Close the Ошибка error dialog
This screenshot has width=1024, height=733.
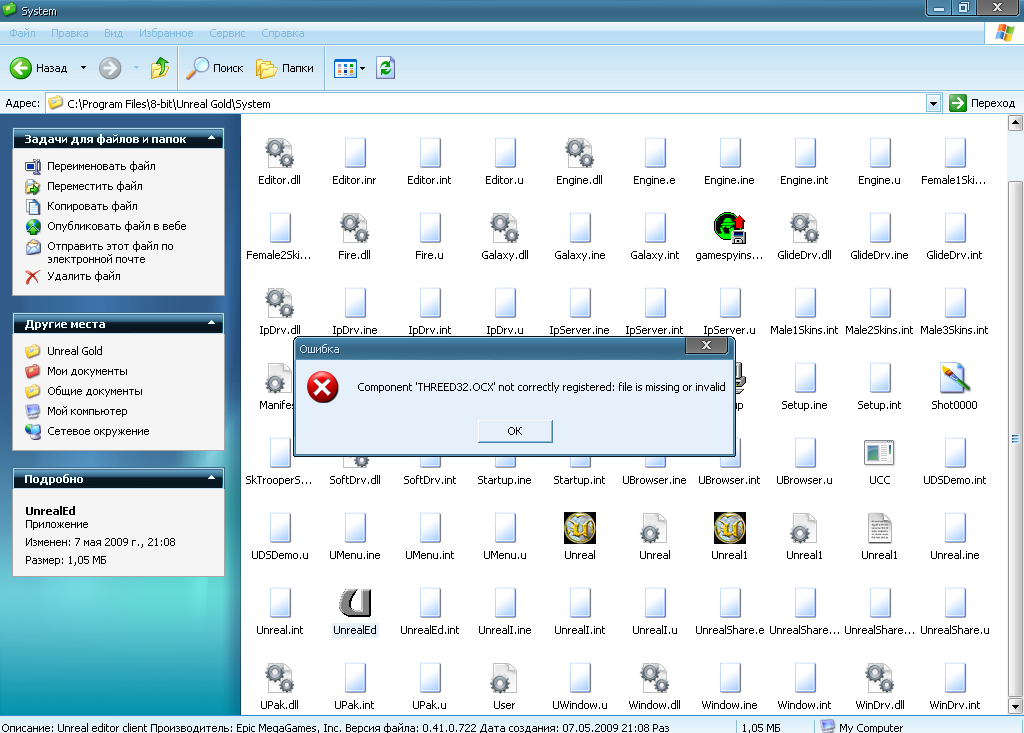click(x=706, y=346)
